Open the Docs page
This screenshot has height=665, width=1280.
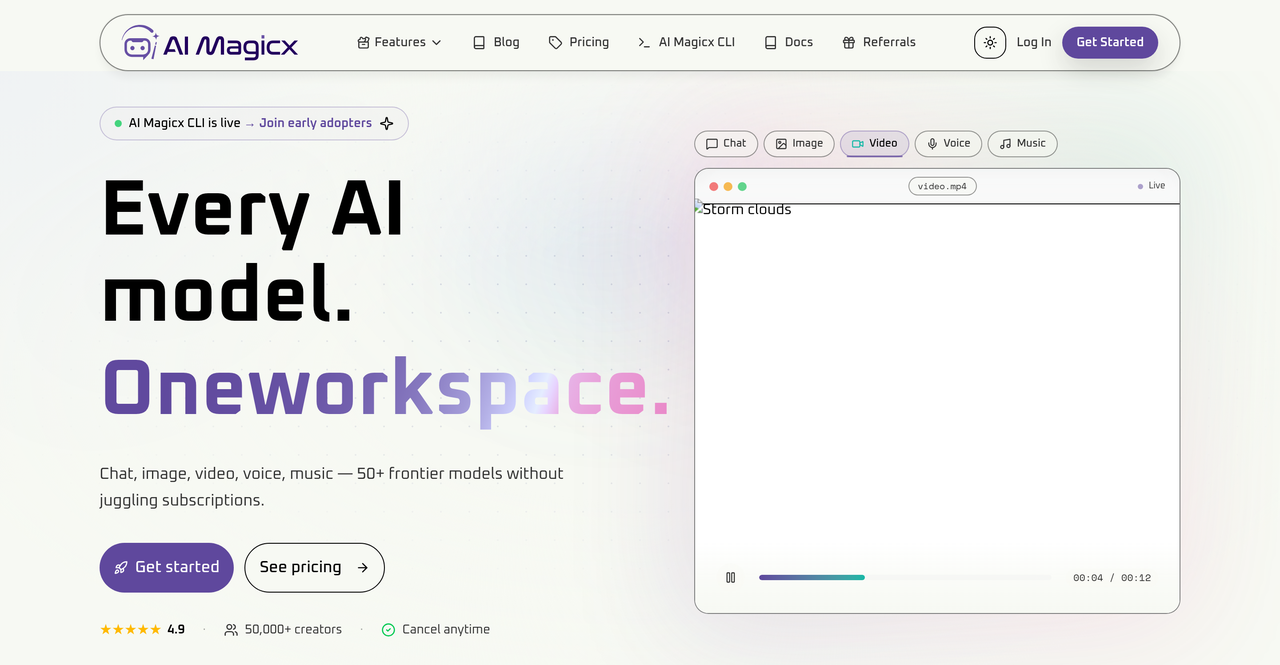[x=788, y=42]
